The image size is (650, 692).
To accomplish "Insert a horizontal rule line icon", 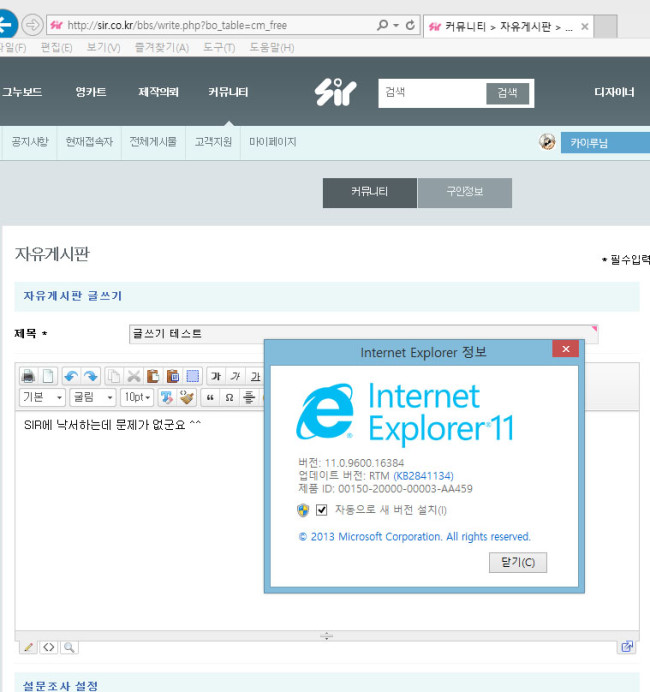I will tap(249, 398).
